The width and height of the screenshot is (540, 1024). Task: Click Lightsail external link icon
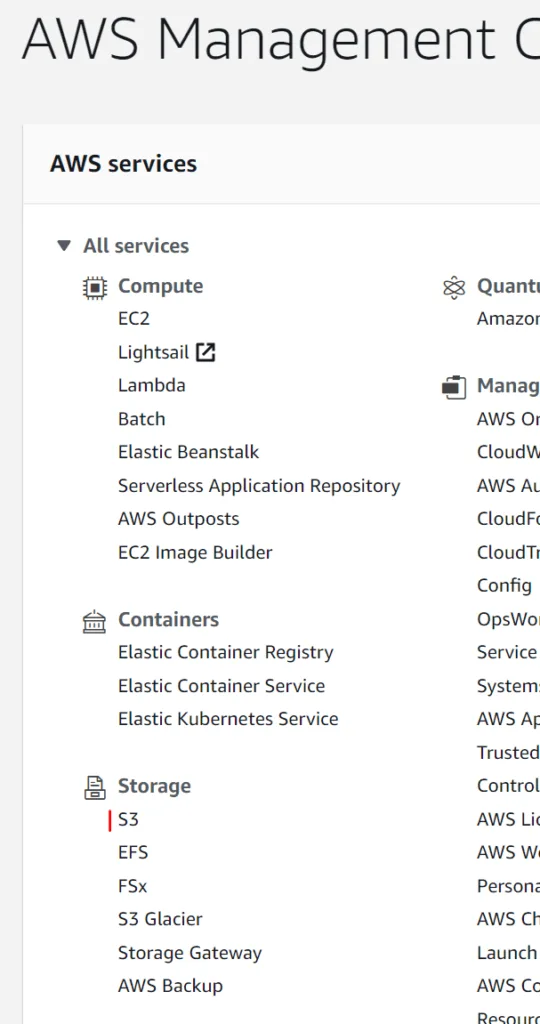[206, 353]
